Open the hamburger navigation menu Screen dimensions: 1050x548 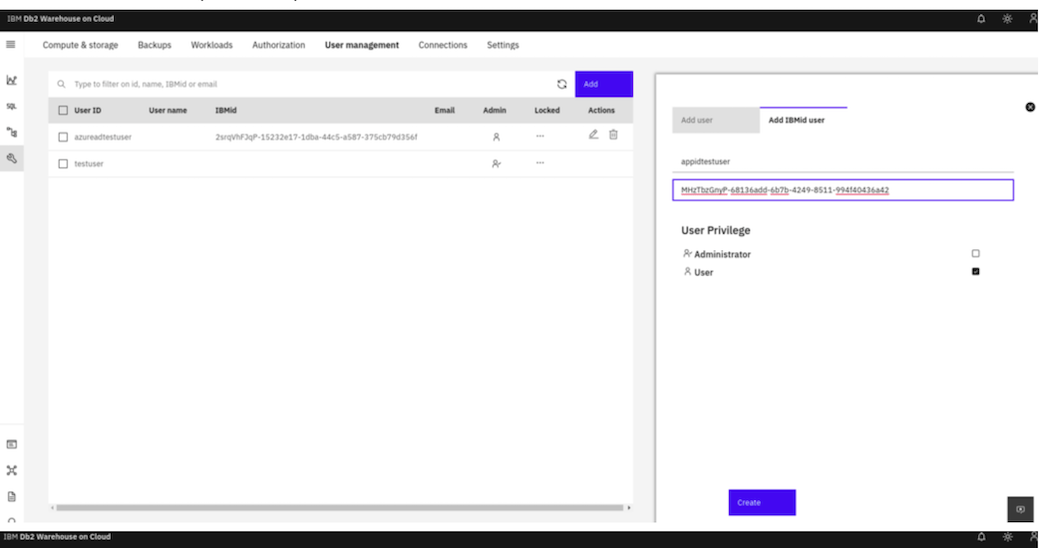pos(11,45)
